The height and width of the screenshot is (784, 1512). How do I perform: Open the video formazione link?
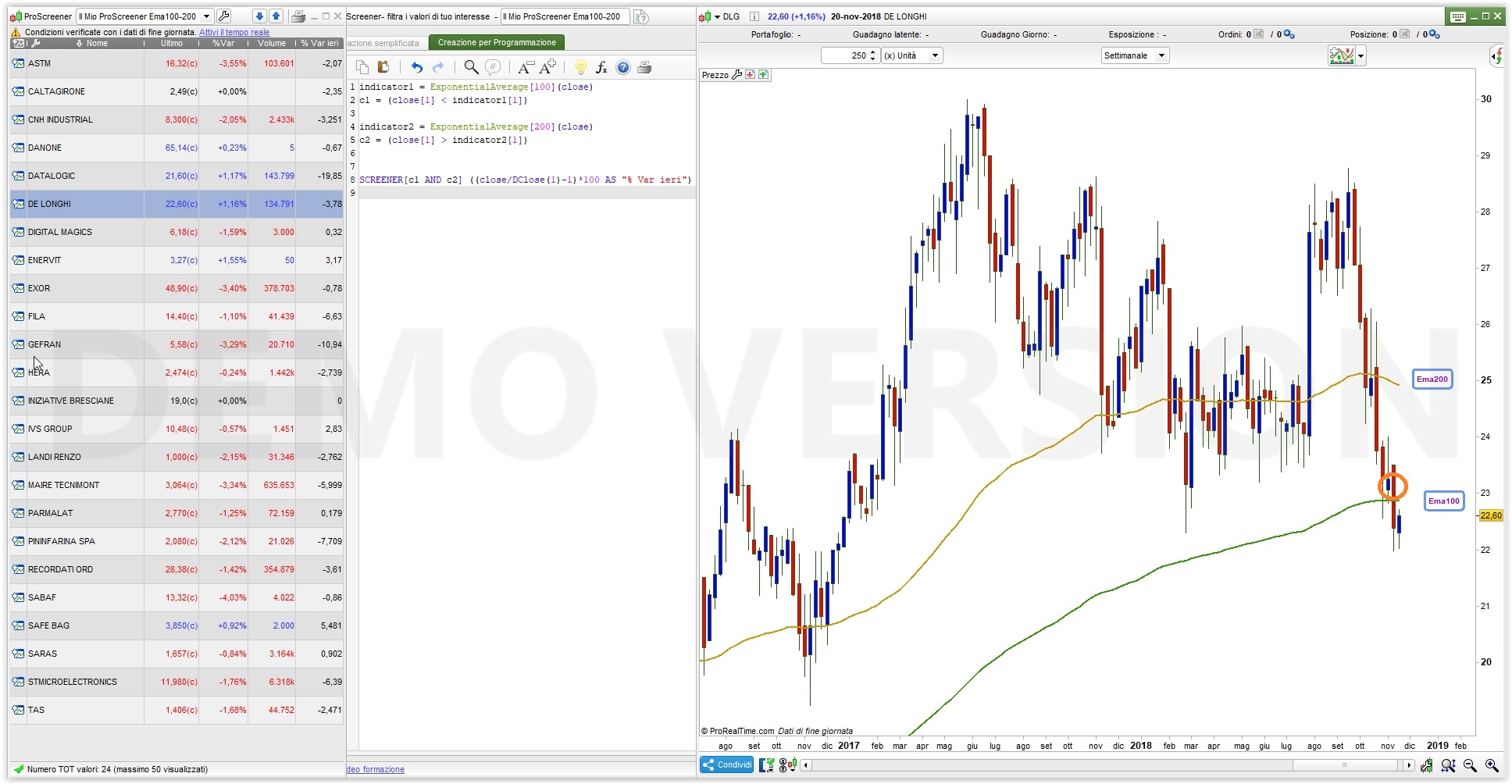[375, 769]
